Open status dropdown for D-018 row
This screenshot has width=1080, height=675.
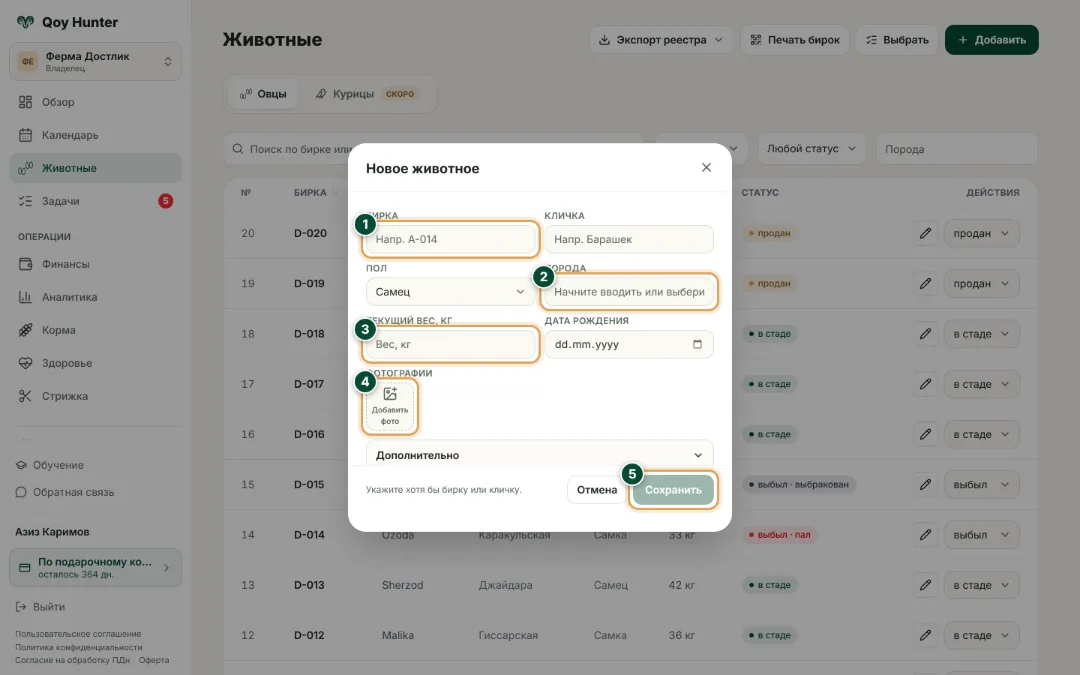(x=981, y=334)
